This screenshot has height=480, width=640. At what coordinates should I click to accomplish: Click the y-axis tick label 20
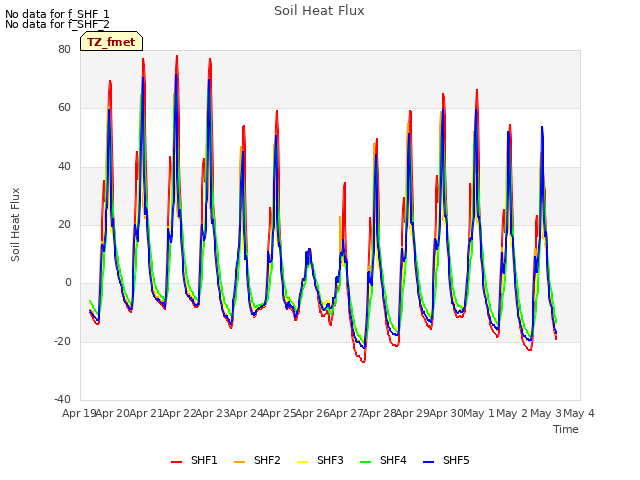click(64, 224)
